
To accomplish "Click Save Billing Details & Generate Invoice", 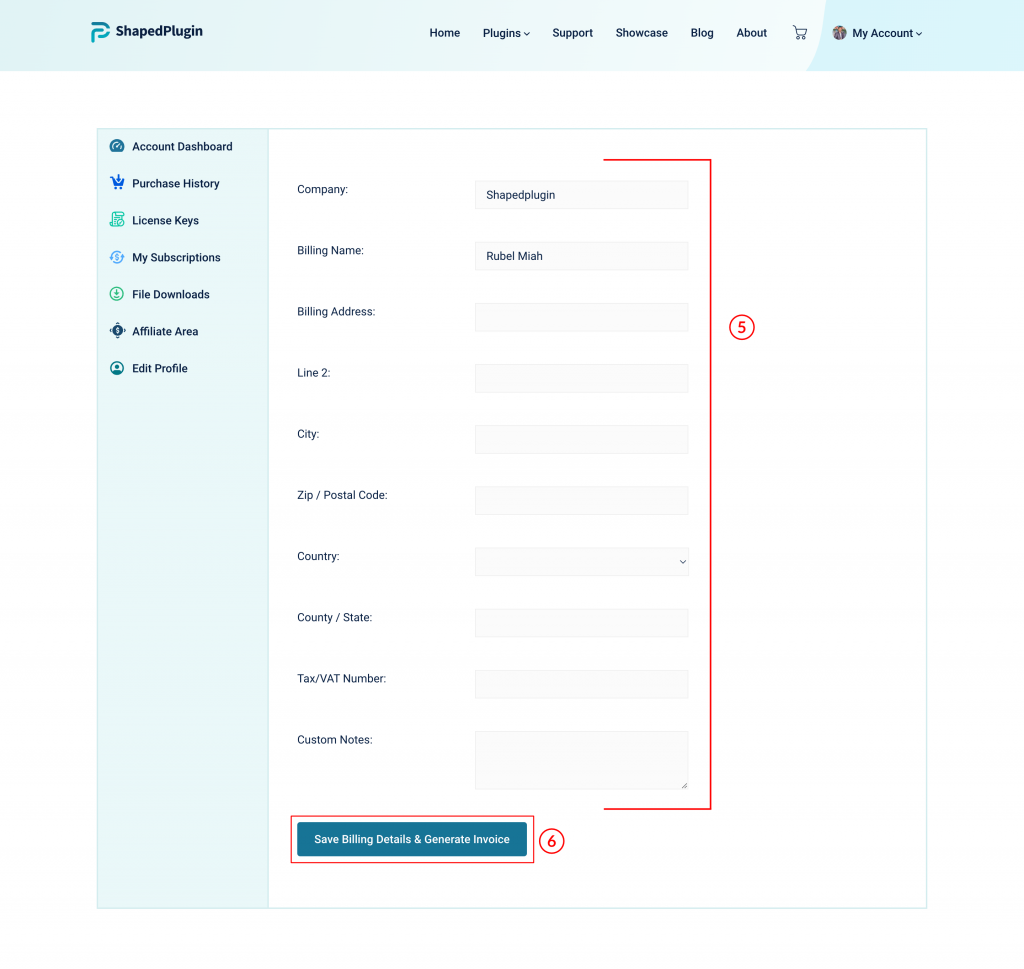I will click(x=411, y=839).
